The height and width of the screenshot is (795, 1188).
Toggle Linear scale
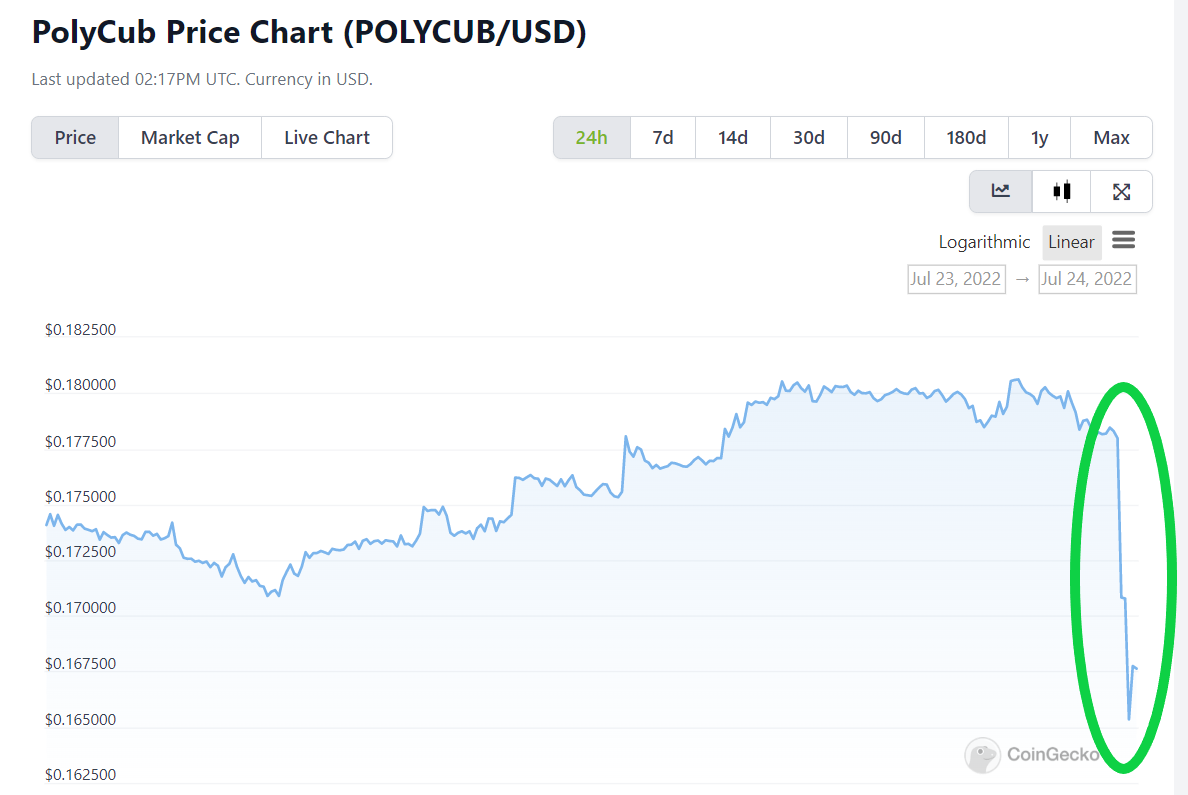pos(1071,242)
